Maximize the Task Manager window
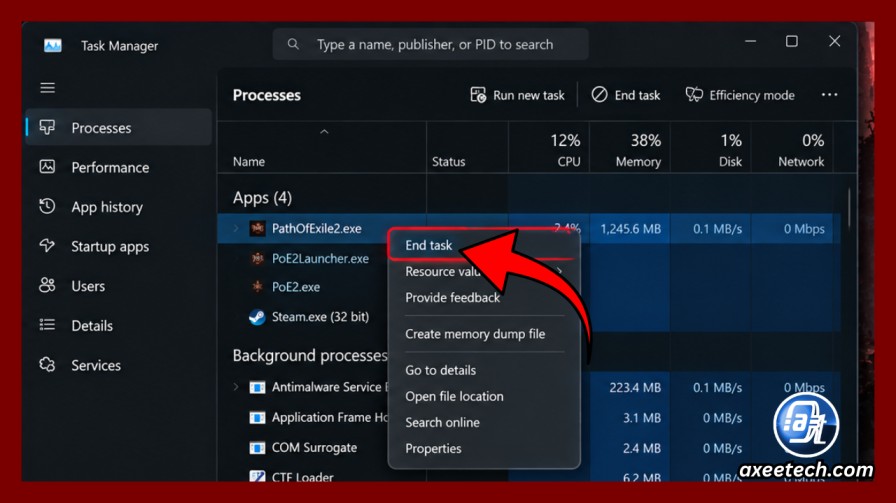This screenshot has width=896, height=503. [x=791, y=41]
